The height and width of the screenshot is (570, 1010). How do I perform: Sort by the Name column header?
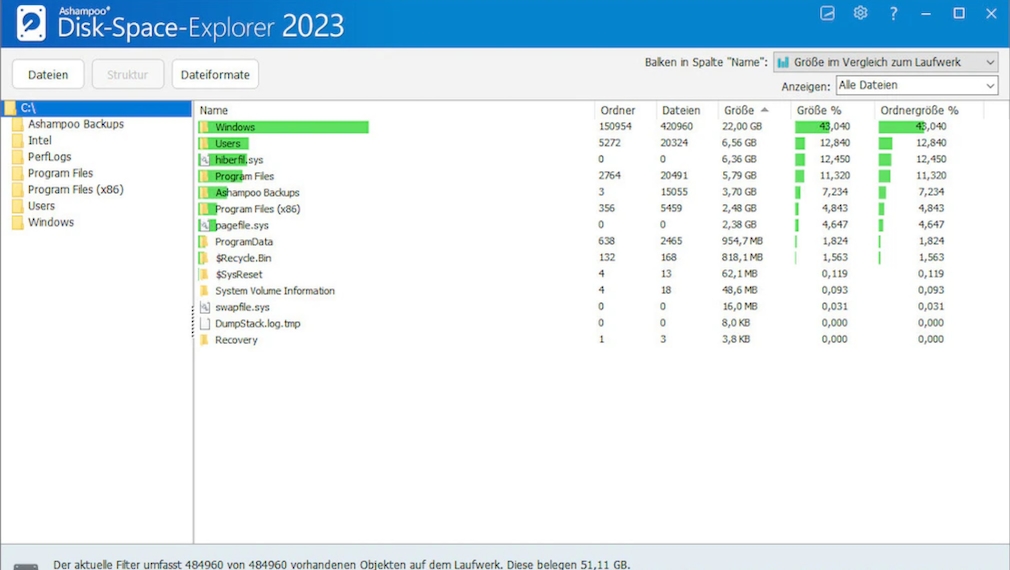point(394,110)
